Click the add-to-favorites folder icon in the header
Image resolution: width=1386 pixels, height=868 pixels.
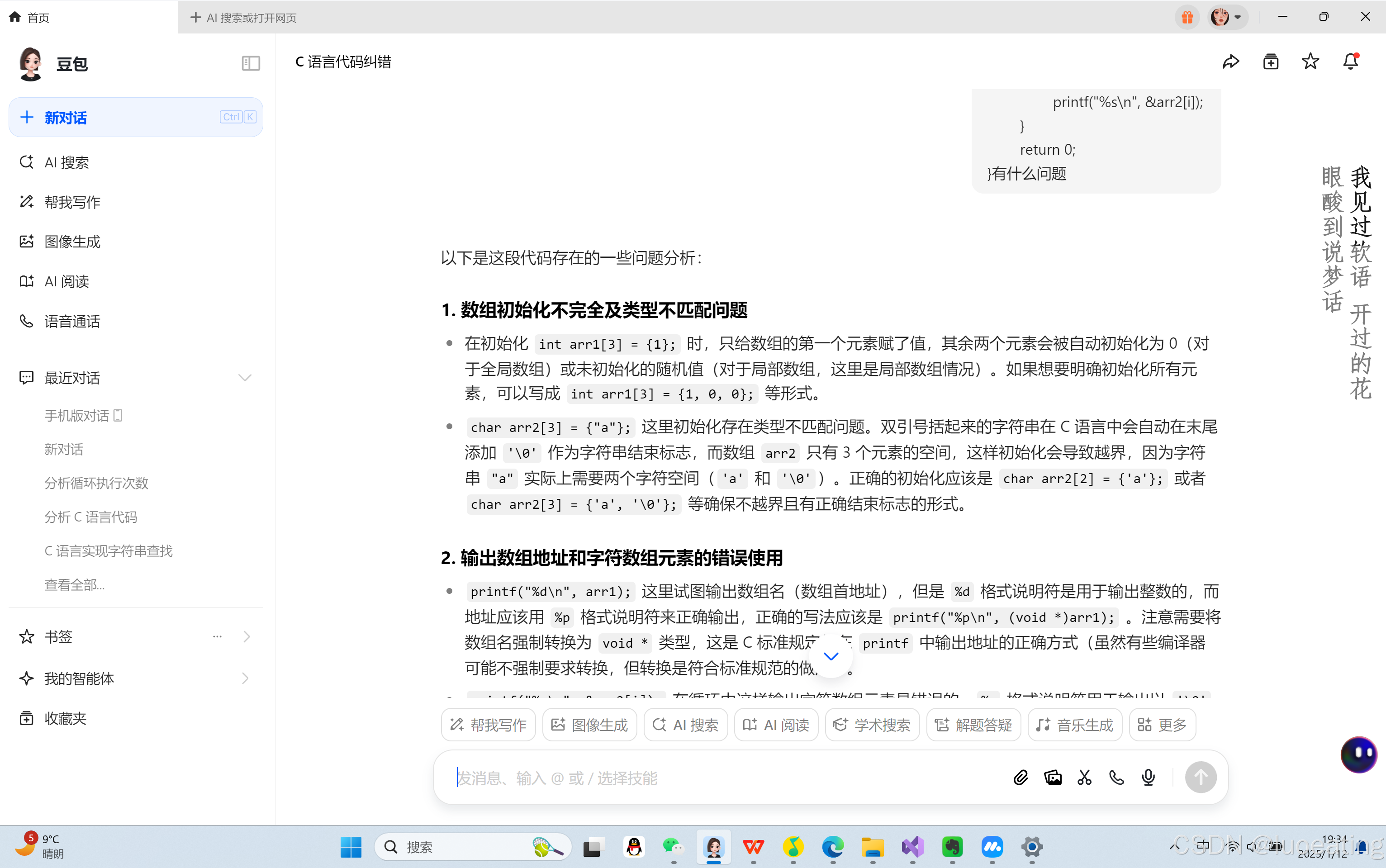(x=1271, y=62)
